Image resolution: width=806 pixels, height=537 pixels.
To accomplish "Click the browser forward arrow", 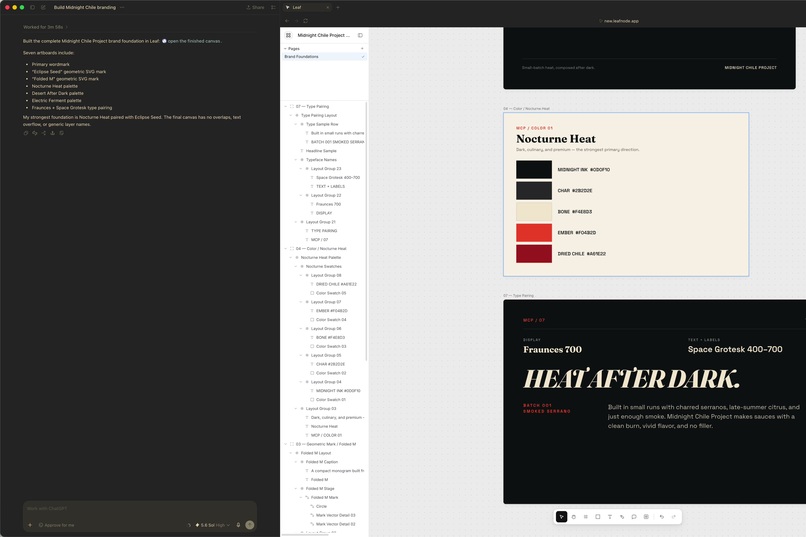I will click(296, 21).
